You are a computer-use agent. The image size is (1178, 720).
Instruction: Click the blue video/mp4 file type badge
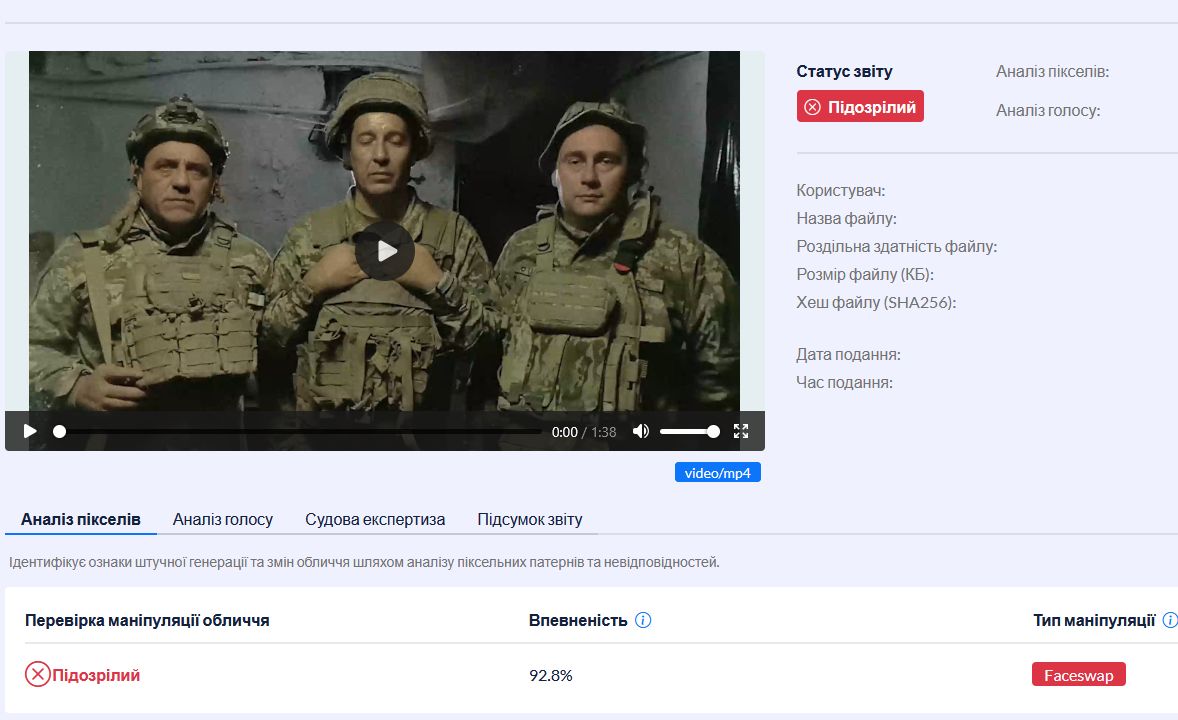[717, 472]
